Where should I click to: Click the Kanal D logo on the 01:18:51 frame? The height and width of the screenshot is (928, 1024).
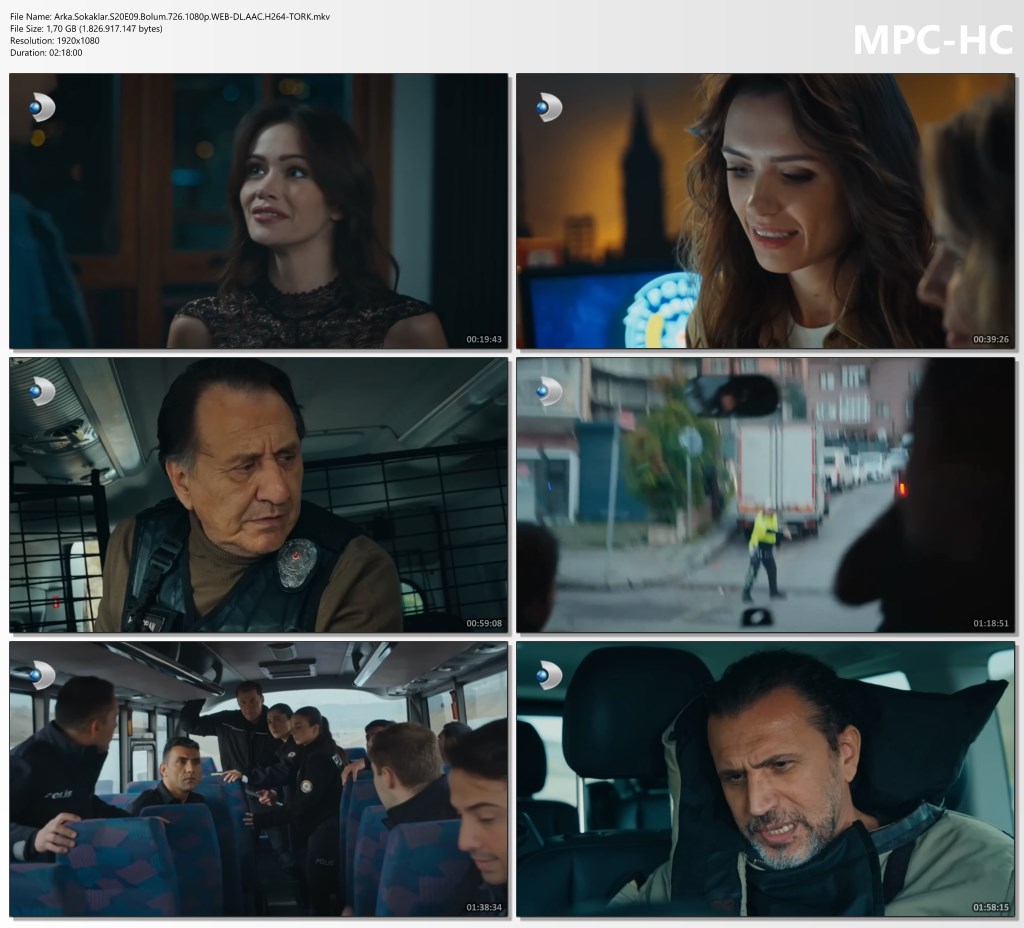(x=549, y=391)
